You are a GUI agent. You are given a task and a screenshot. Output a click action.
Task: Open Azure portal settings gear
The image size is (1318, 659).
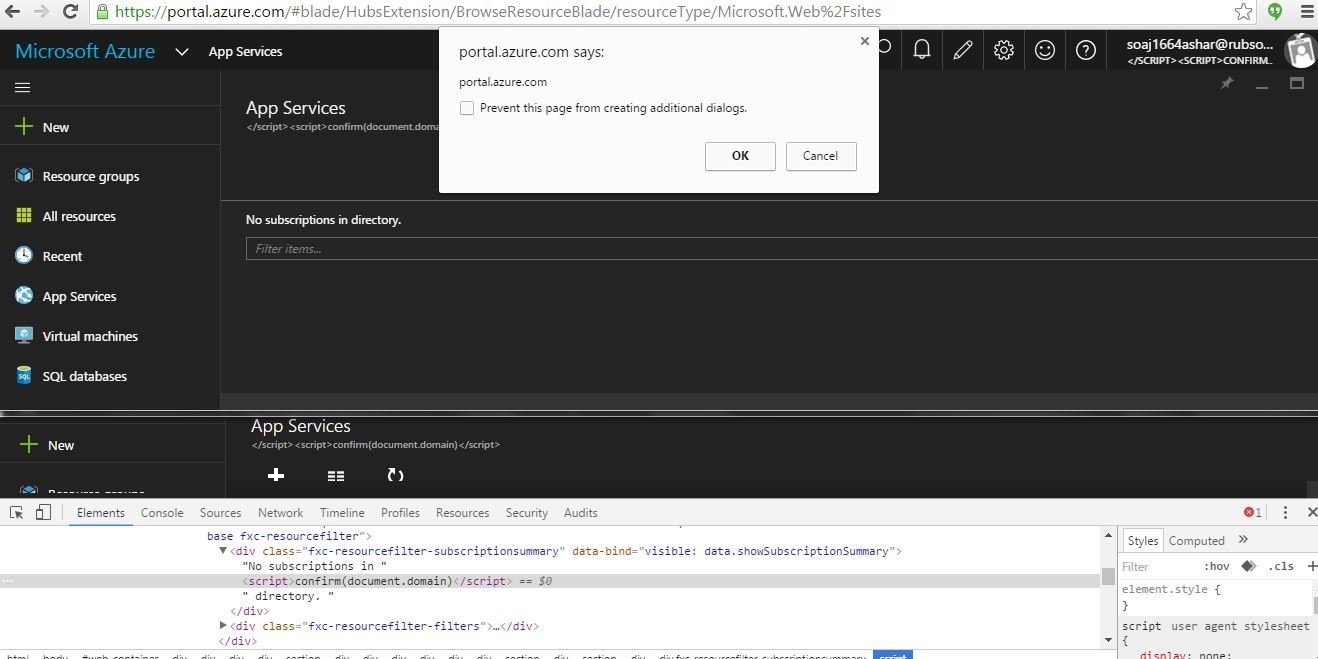[x=1004, y=50]
